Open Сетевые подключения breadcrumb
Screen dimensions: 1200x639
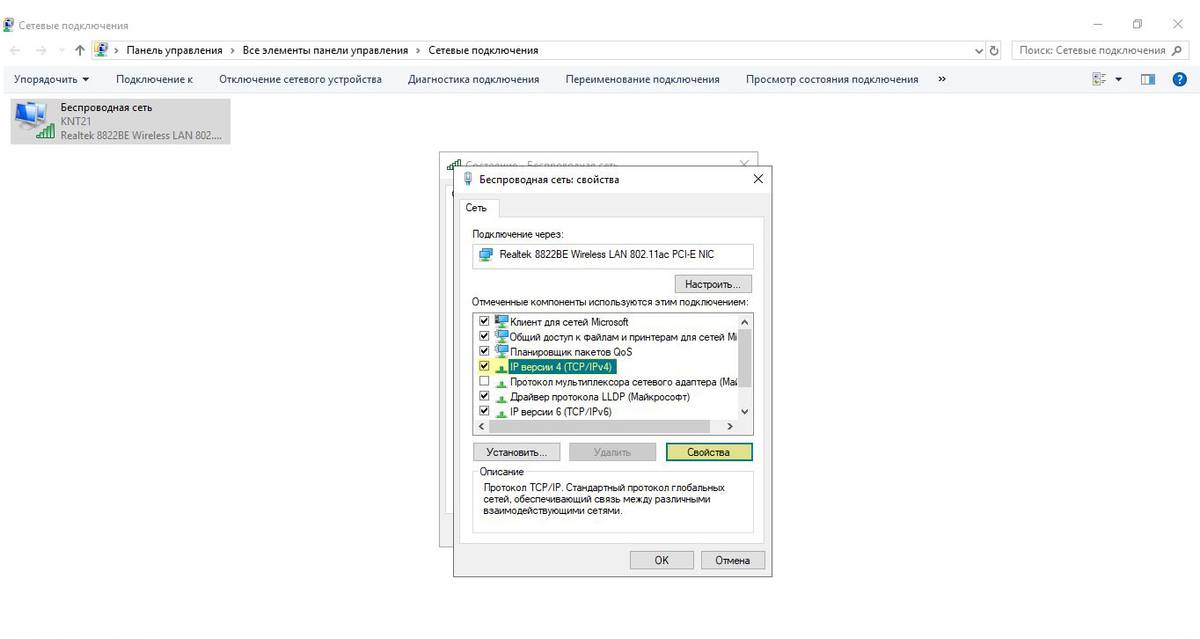[483, 50]
